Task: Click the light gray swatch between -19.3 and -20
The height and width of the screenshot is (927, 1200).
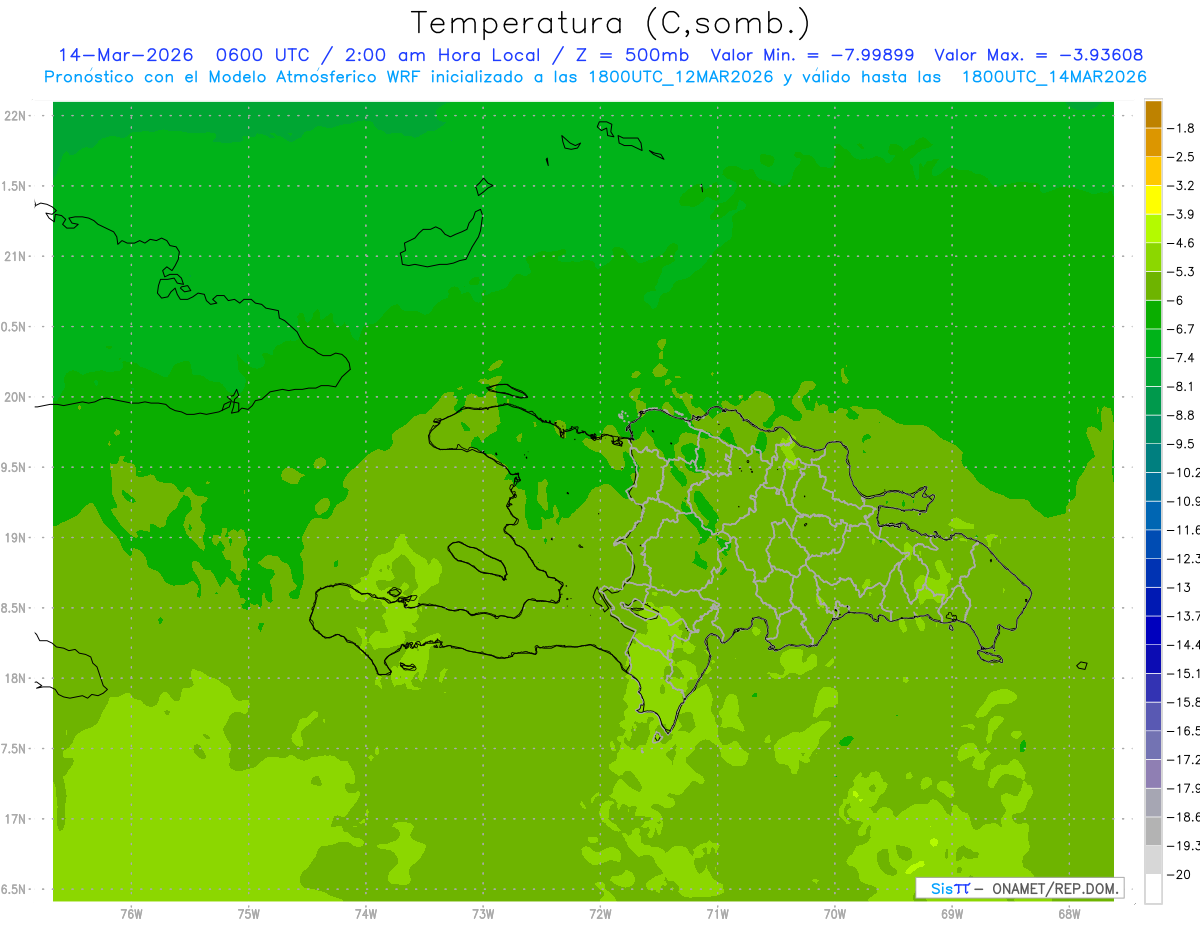Action: point(1153,861)
